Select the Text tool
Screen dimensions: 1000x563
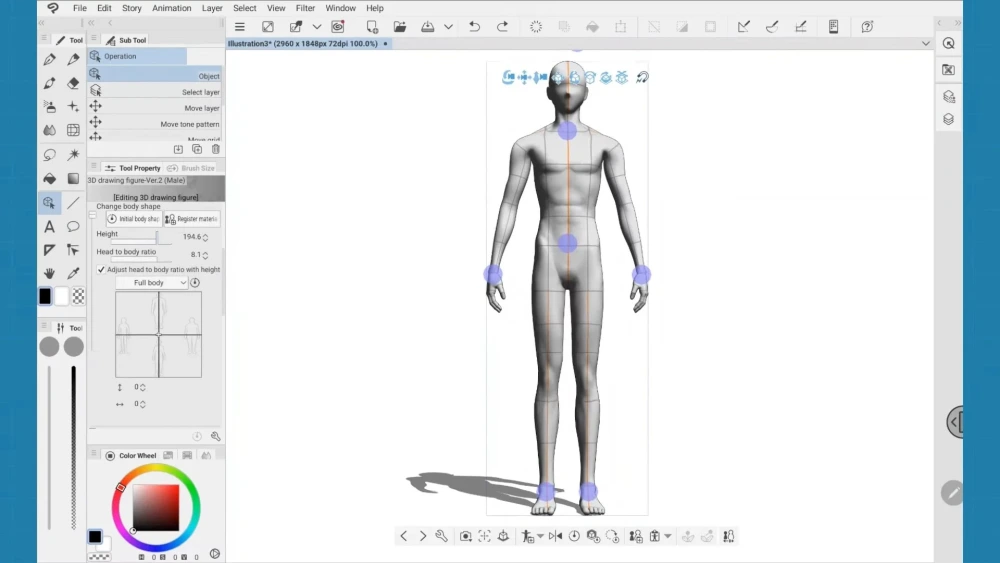click(49, 226)
